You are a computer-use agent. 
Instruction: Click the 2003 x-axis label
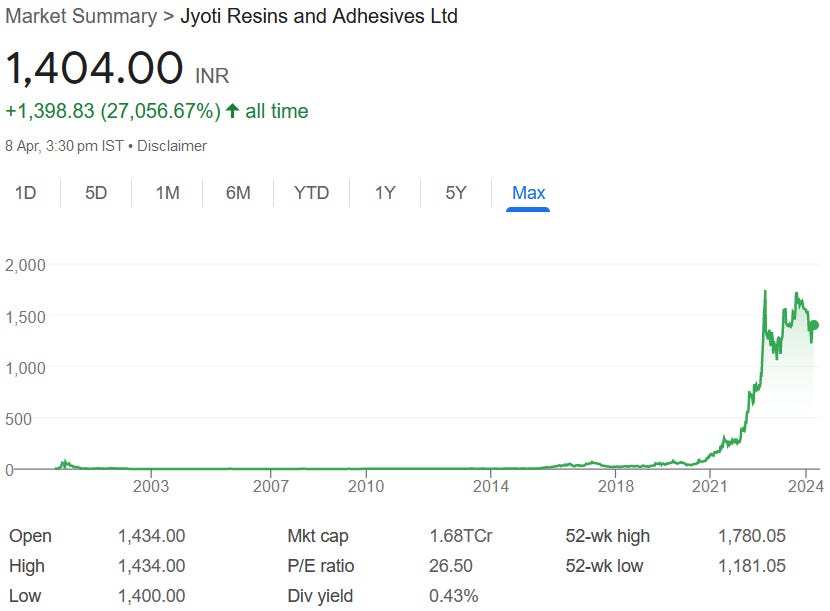click(151, 486)
